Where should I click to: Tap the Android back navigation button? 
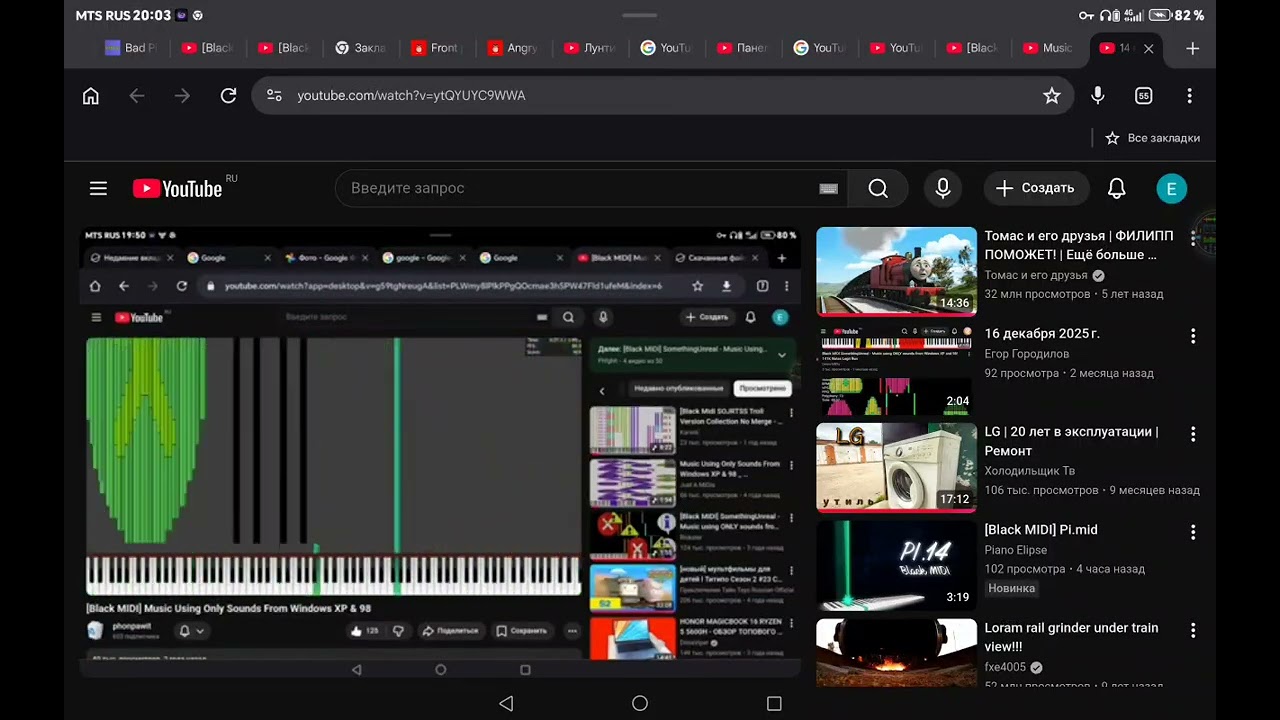point(506,703)
